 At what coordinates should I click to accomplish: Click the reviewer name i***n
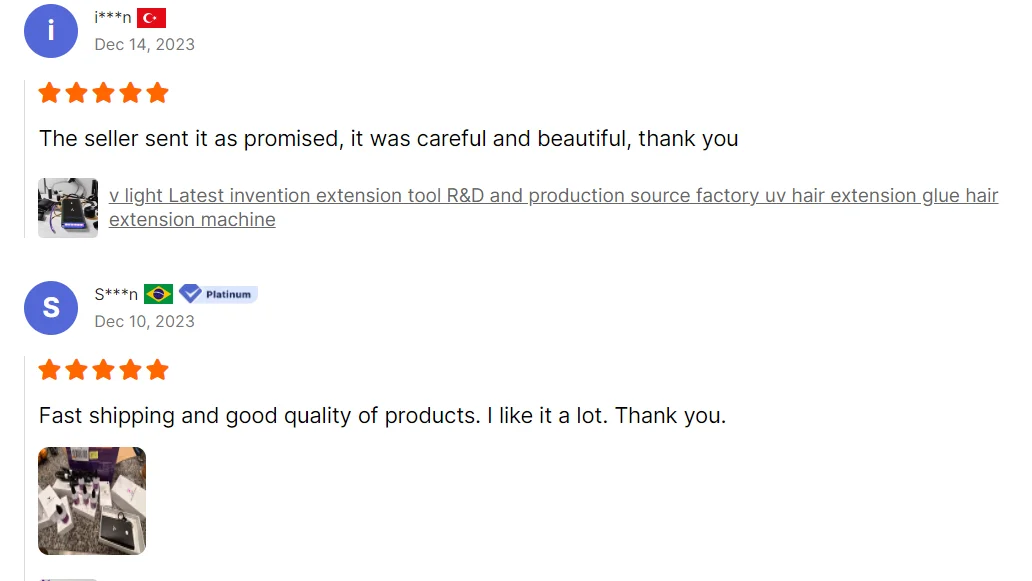pos(113,18)
